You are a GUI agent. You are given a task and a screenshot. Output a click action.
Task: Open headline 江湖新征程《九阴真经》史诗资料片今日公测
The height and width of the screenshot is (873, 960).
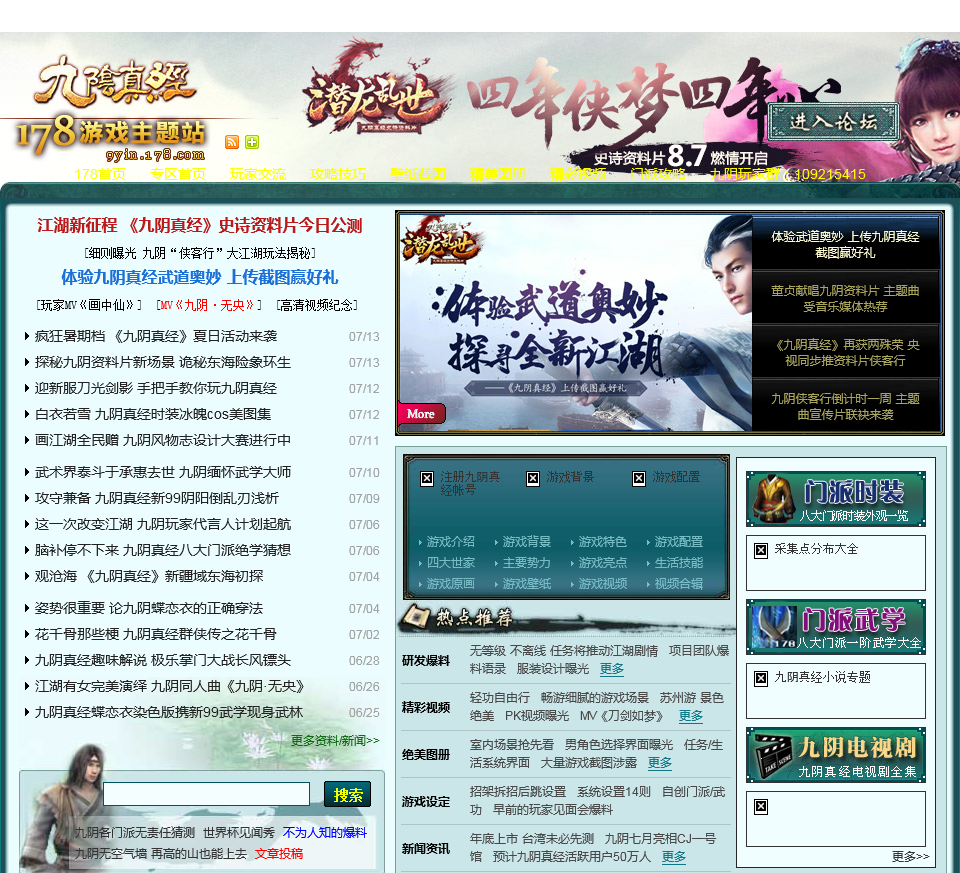(200, 225)
